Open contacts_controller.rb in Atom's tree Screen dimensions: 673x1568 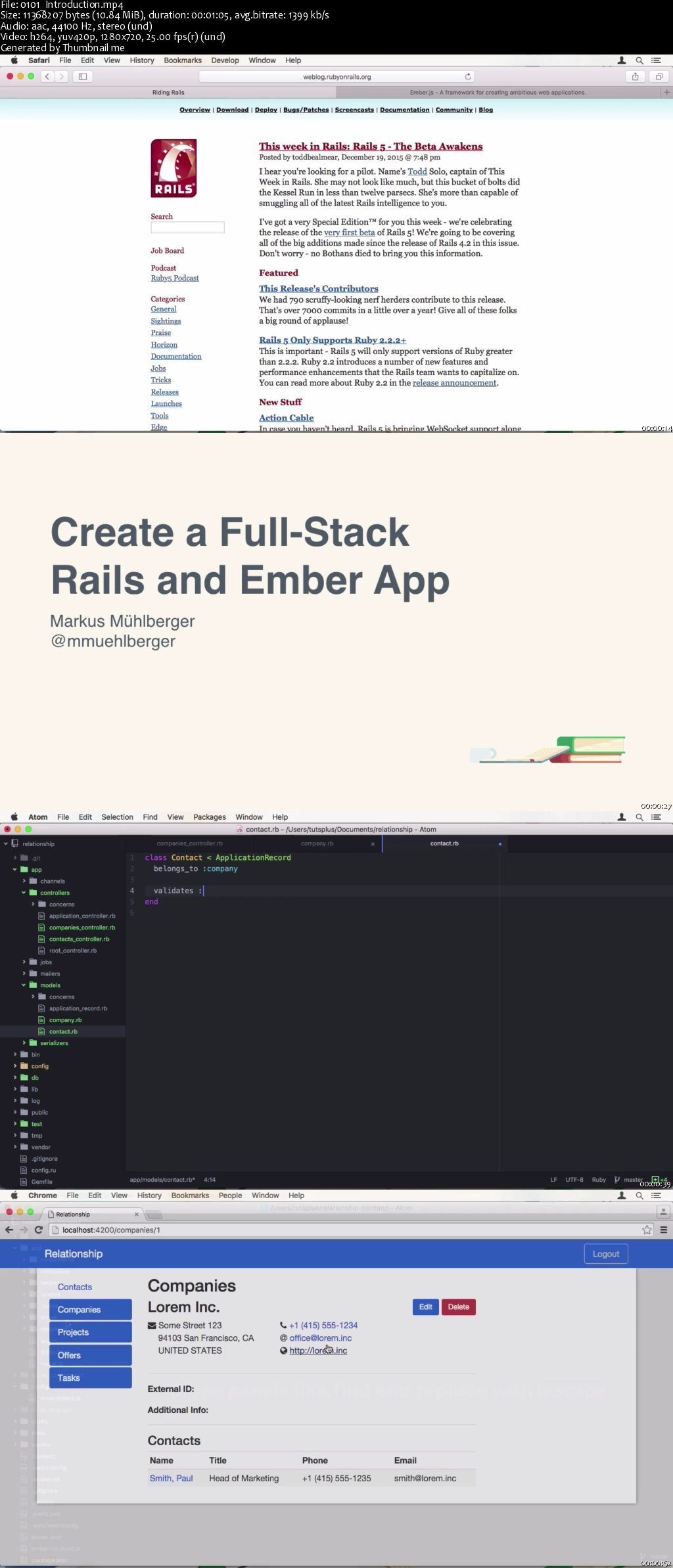click(80, 939)
